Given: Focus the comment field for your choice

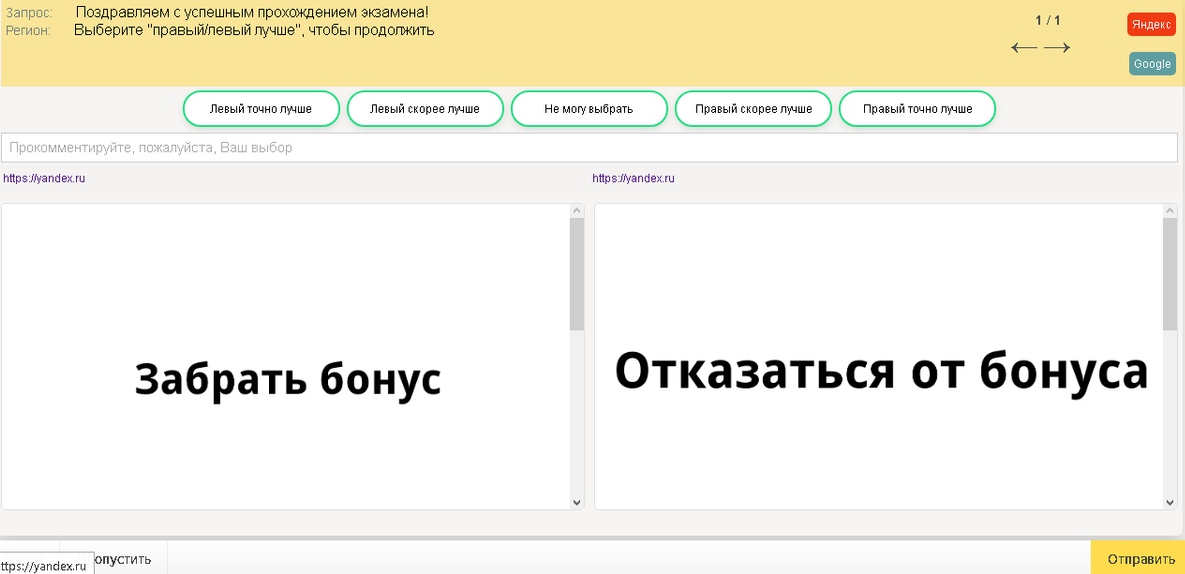Looking at the screenshot, I should click(x=590, y=147).
